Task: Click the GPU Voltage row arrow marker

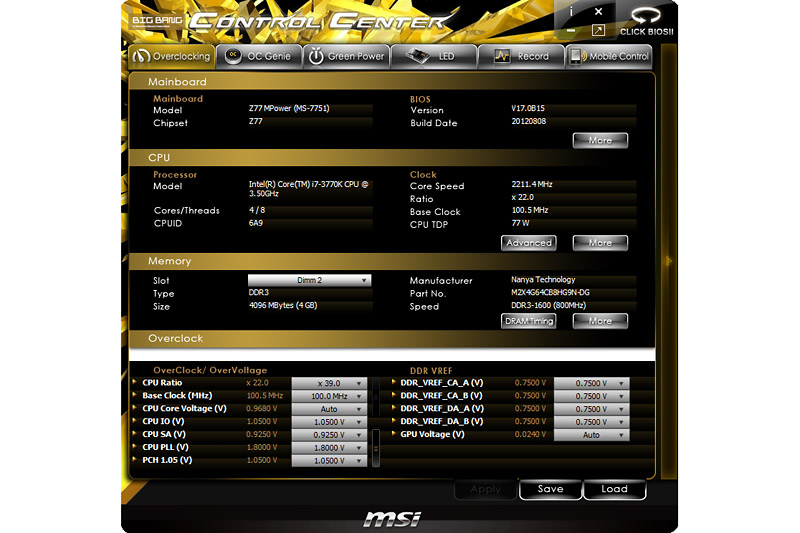Action: (394, 433)
